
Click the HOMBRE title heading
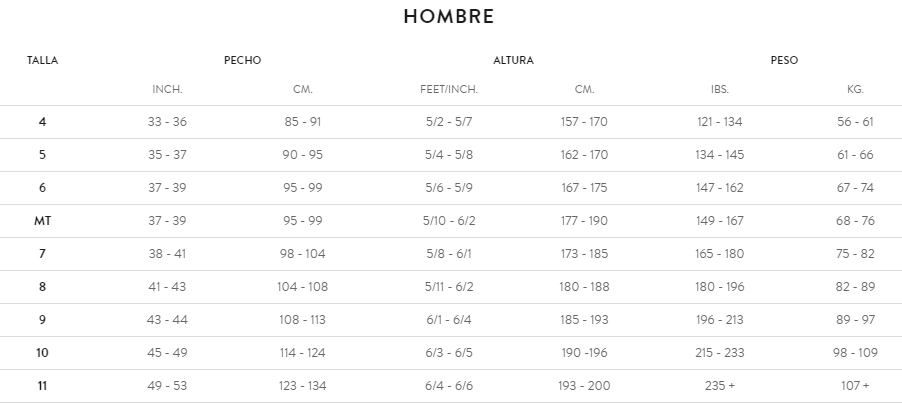point(449,17)
